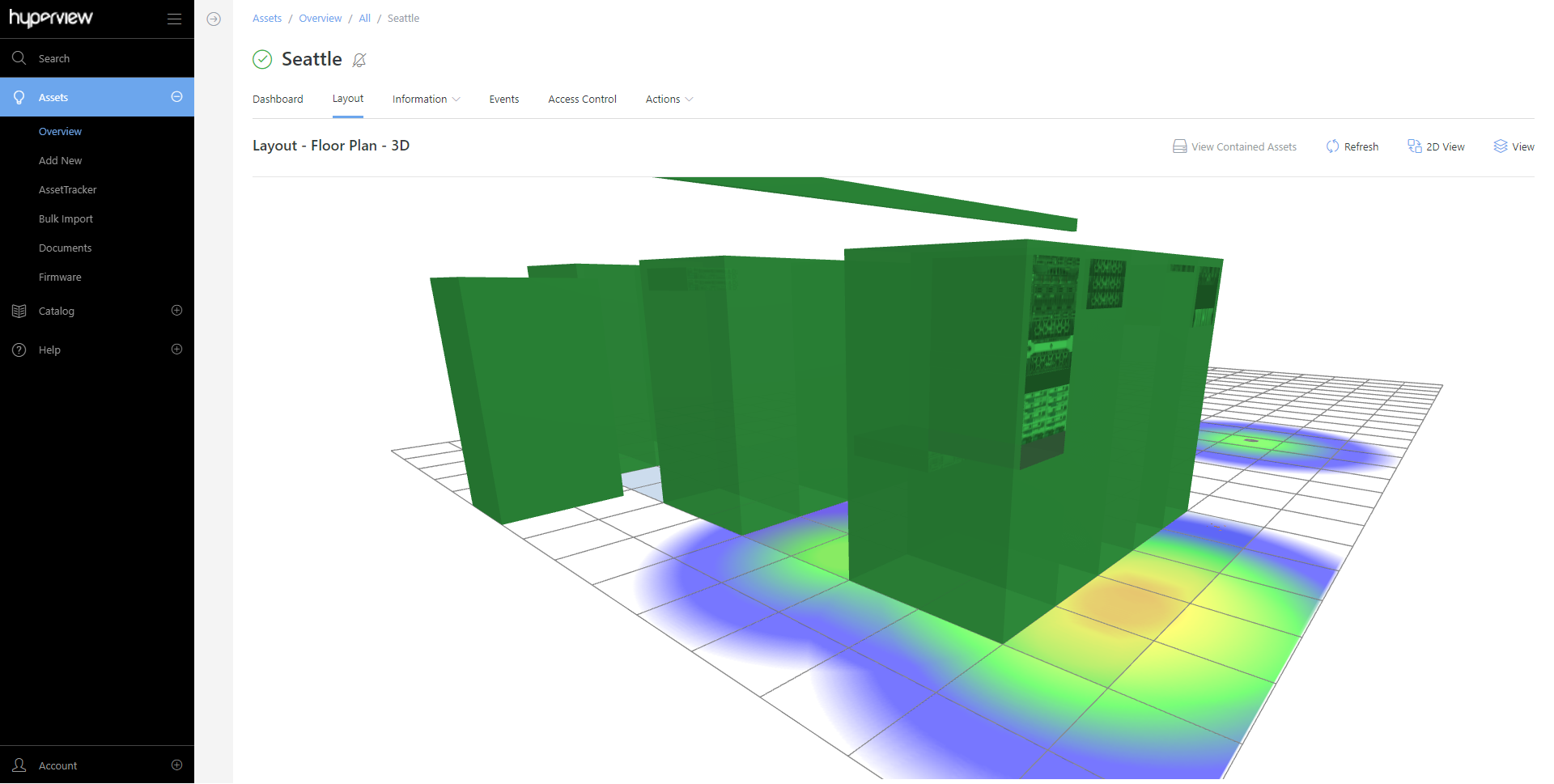
Task: Open the Events tab
Action: pyautogui.click(x=503, y=99)
